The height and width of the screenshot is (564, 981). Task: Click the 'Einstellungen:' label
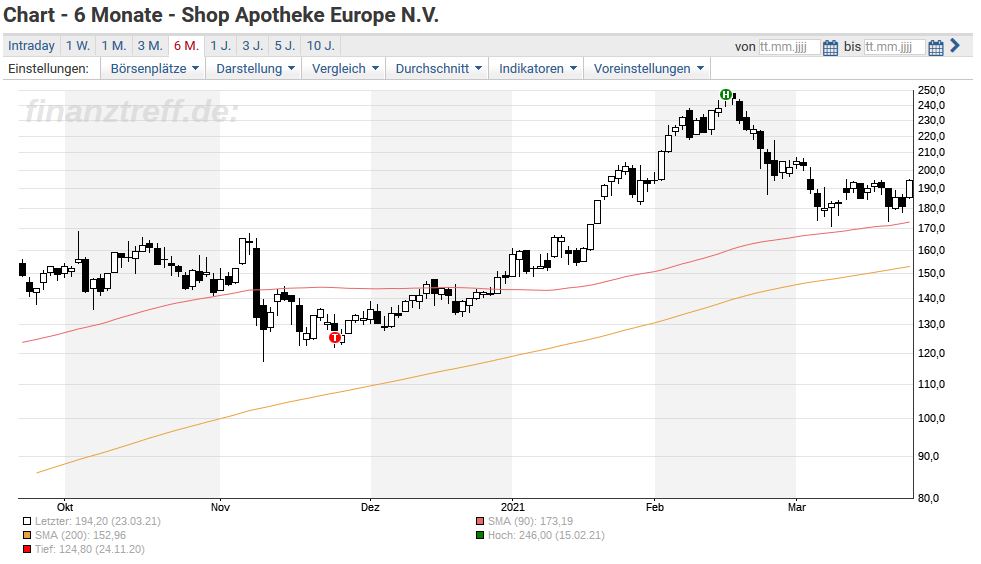click(x=48, y=68)
